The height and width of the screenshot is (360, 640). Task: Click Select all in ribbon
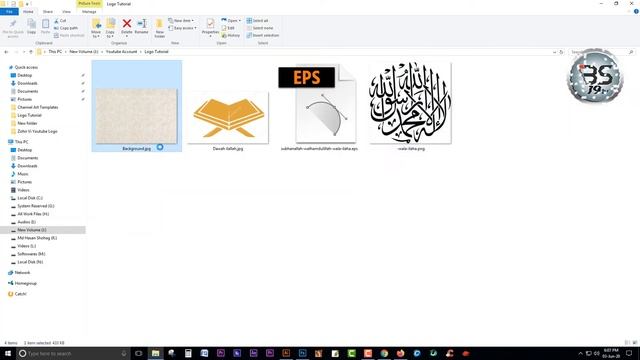pyautogui.click(x=258, y=20)
